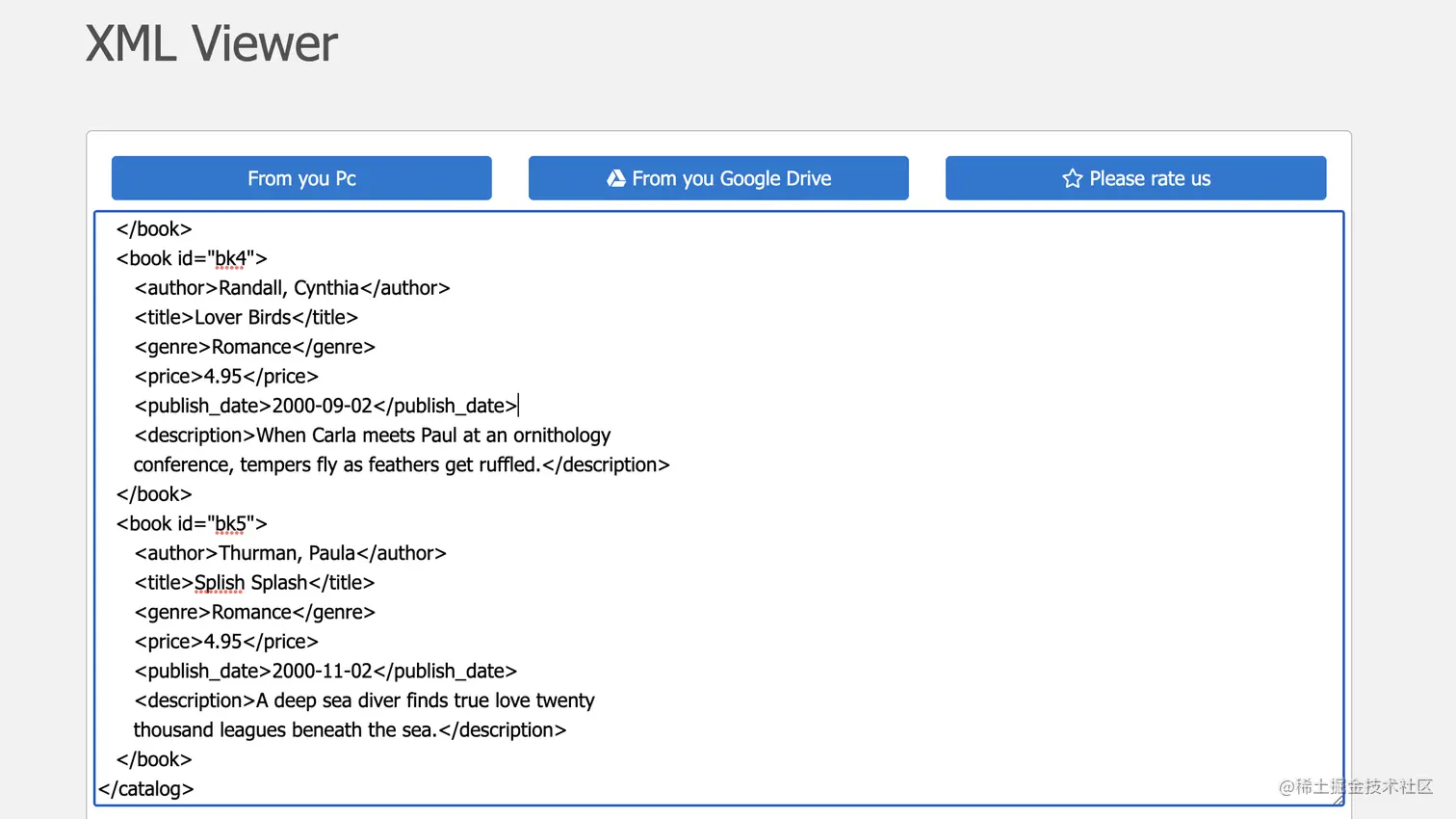Click the line book id="bk5"
This screenshot has height=819, width=1456.
point(192,524)
